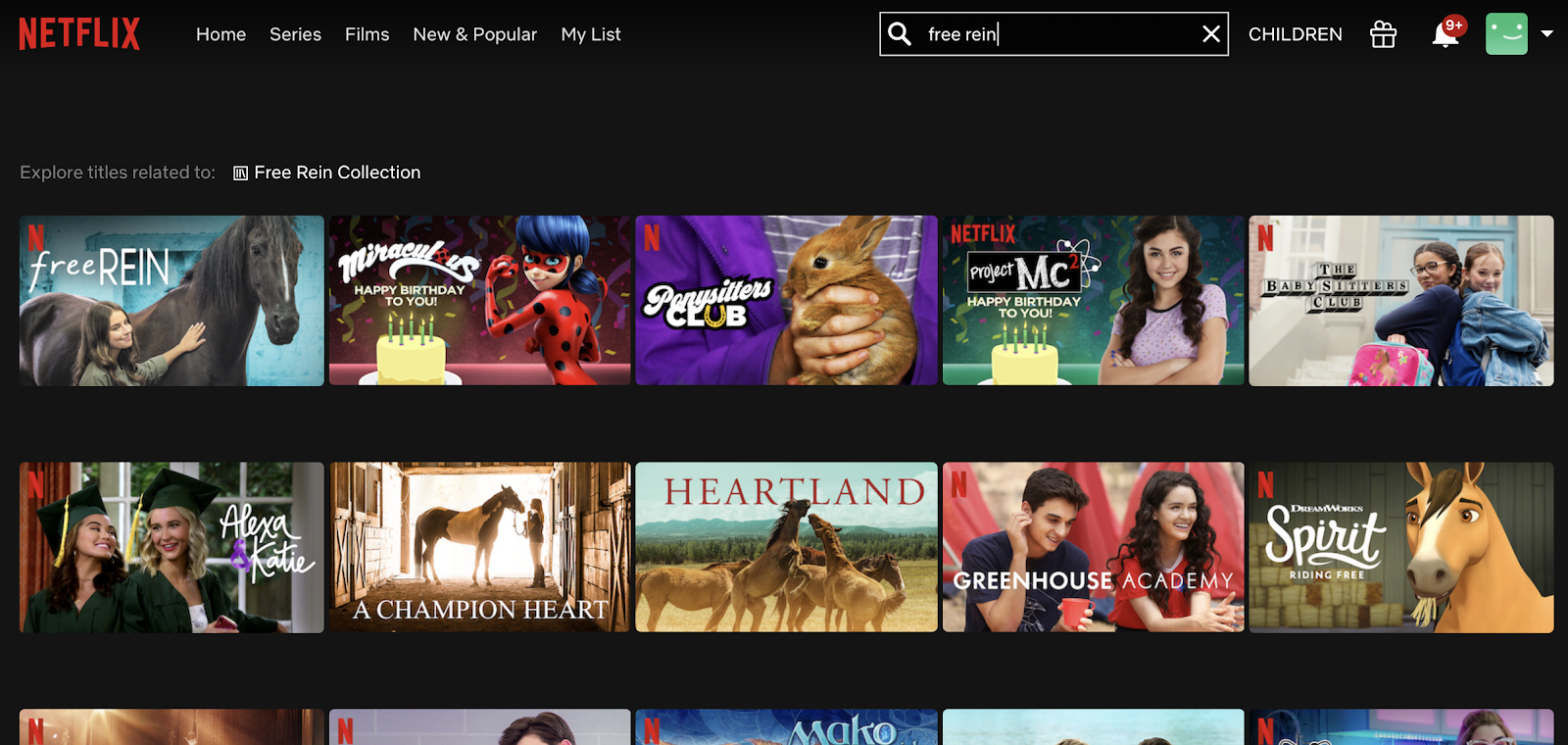Image resolution: width=1568 pixels, height=745 pixels.
Task: Select The Baby-Sitters Club thumbnail
Action: [1400, 301]
